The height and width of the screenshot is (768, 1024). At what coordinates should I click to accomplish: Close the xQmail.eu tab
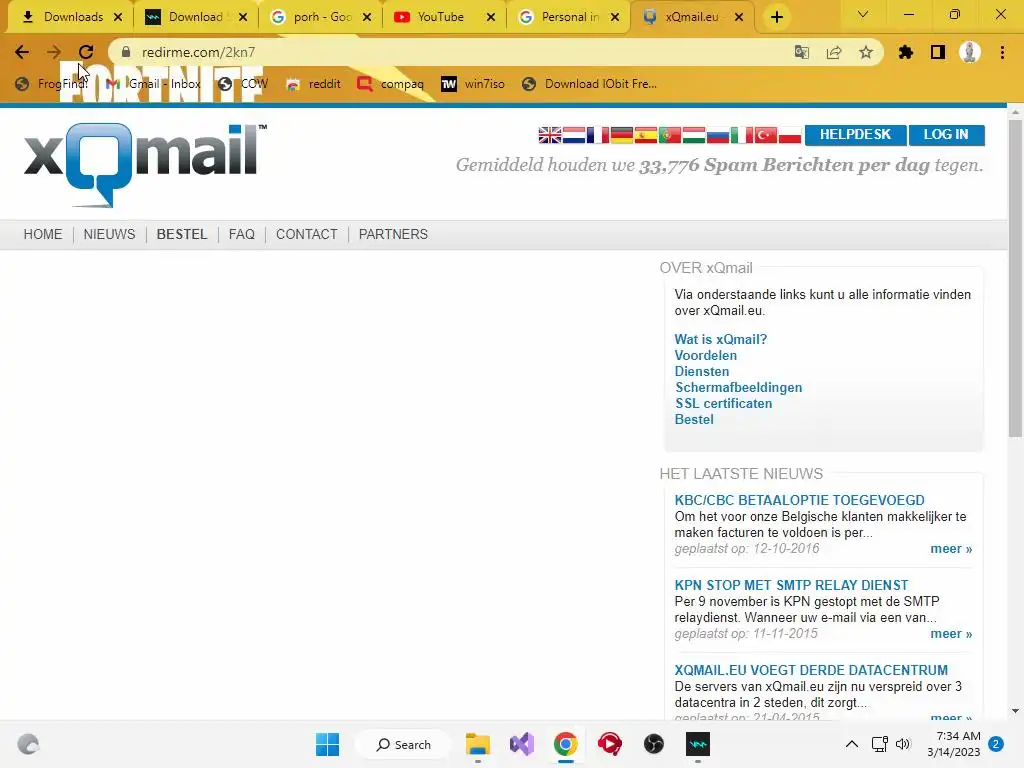point(739,17)
